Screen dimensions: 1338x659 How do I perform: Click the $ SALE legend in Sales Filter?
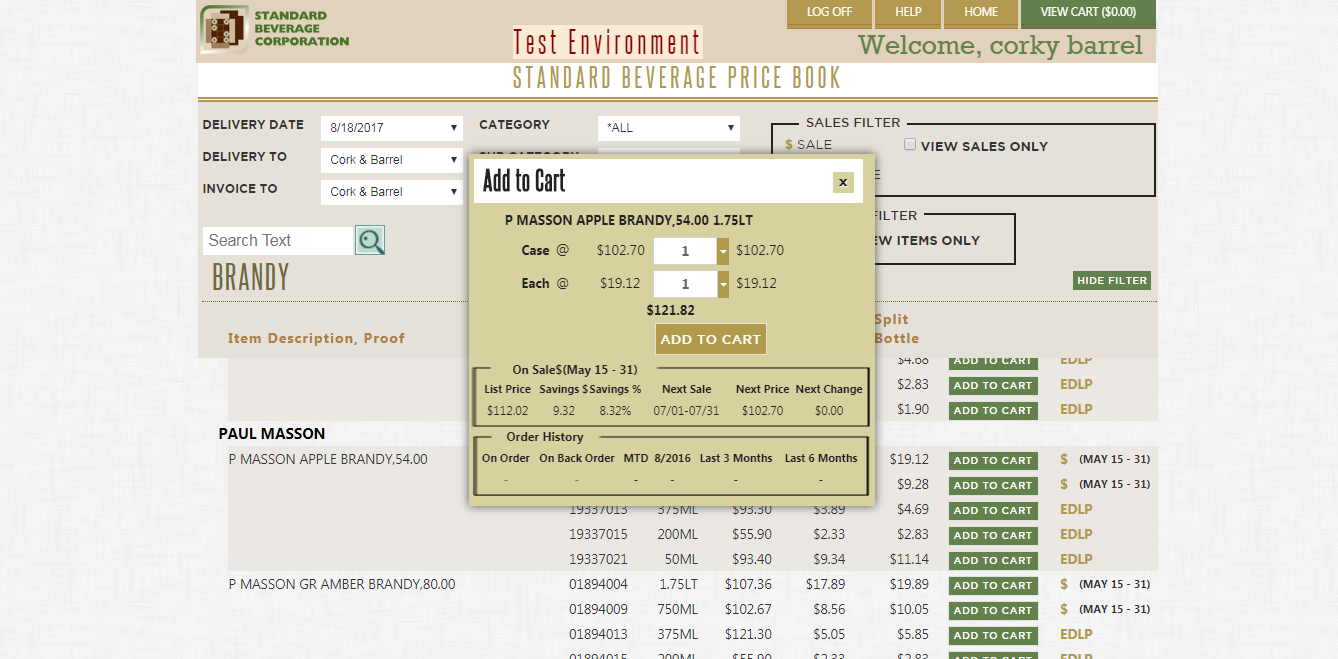[808, 145]
